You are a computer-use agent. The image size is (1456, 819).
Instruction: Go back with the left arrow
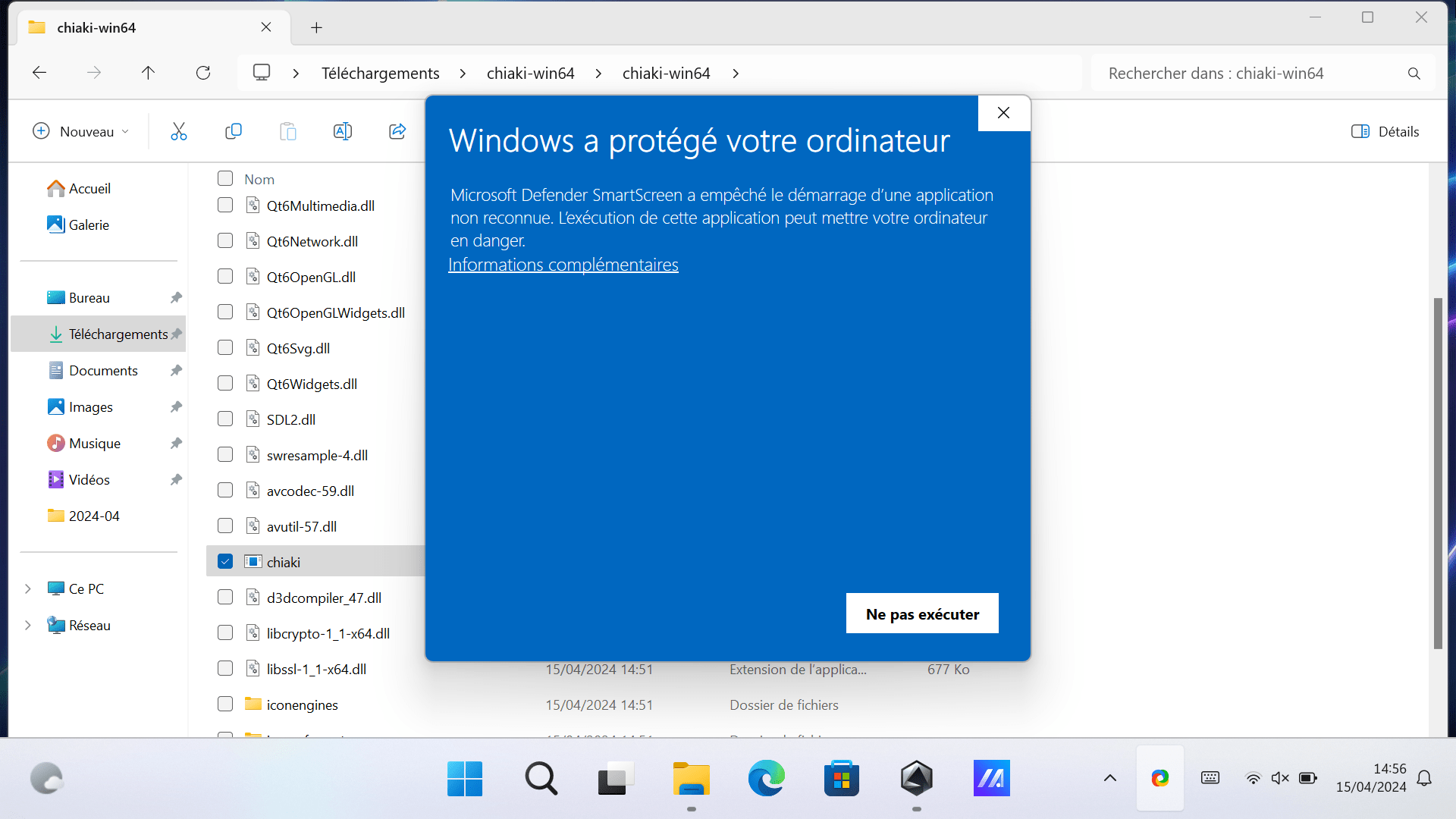(x=39, y=73)
